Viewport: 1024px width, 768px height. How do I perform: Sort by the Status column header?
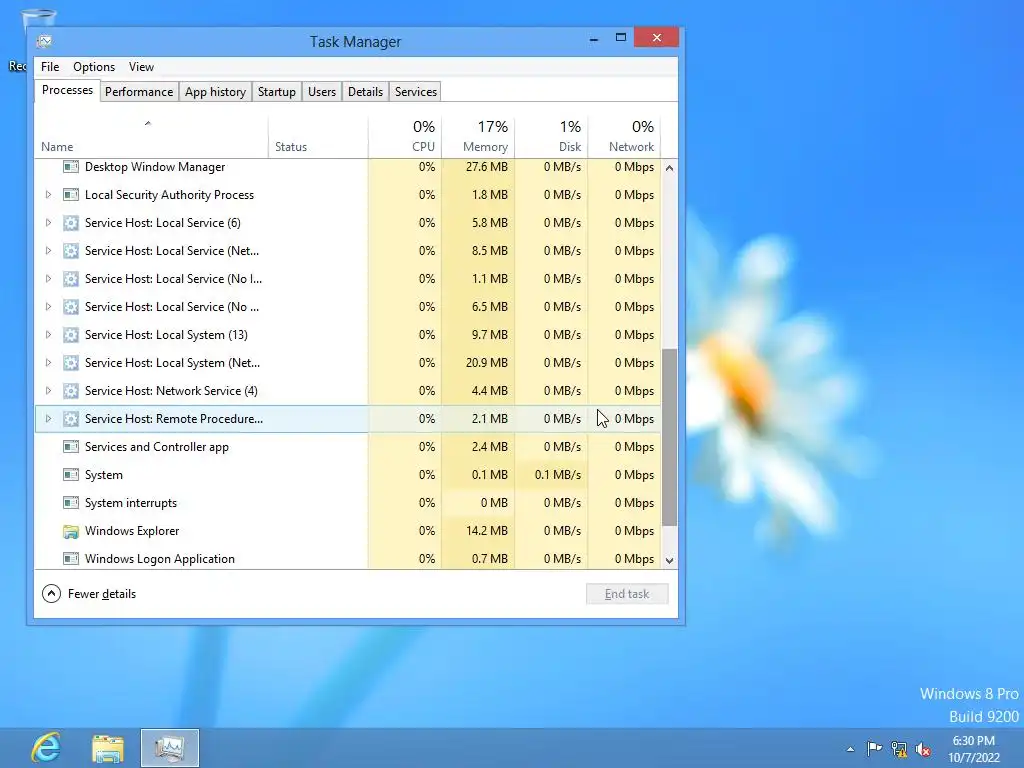coord(318,137)
